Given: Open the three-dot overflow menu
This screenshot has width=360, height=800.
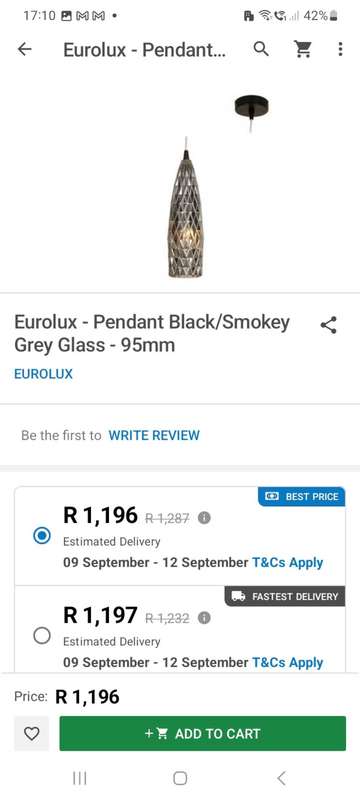Looking at the screenshot, I should (x=340, y=49).
